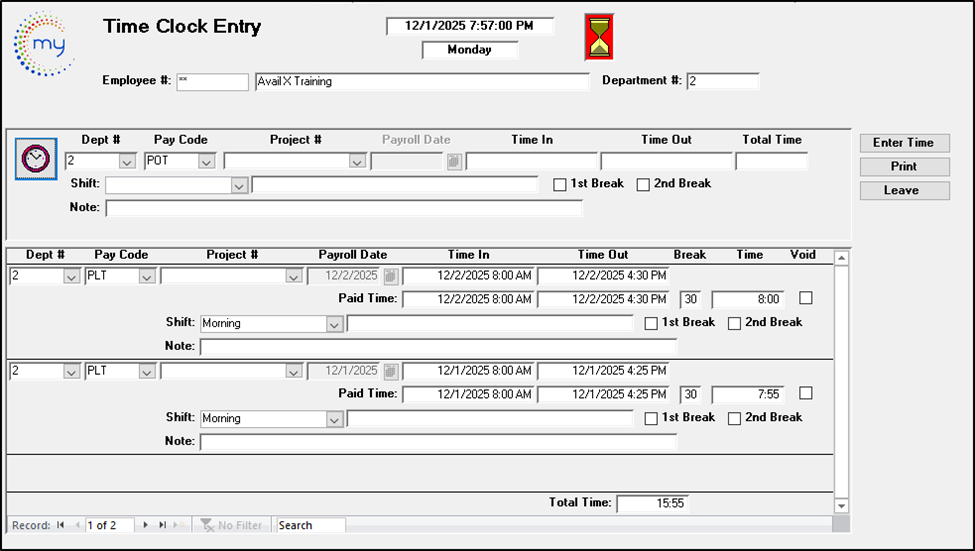Viewport: 975px width, 551px height.
Task: Expand the POT Pay Code dropdown
Action: 206,161
